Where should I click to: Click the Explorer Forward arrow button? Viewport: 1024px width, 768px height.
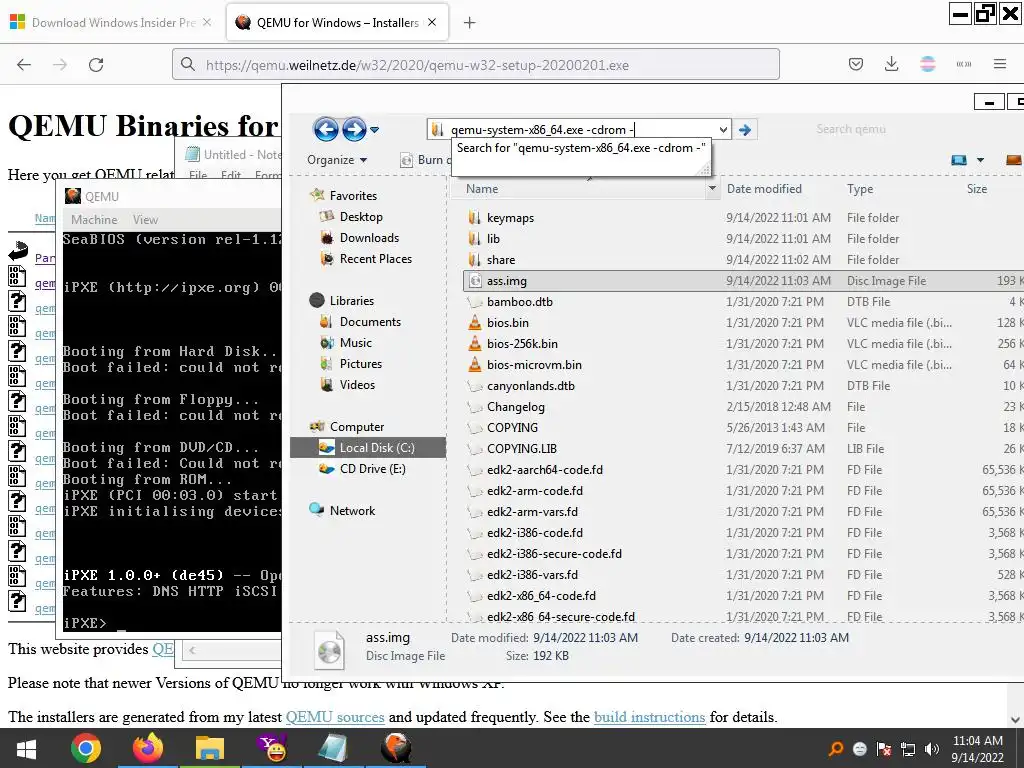click(x=354, y=129)
